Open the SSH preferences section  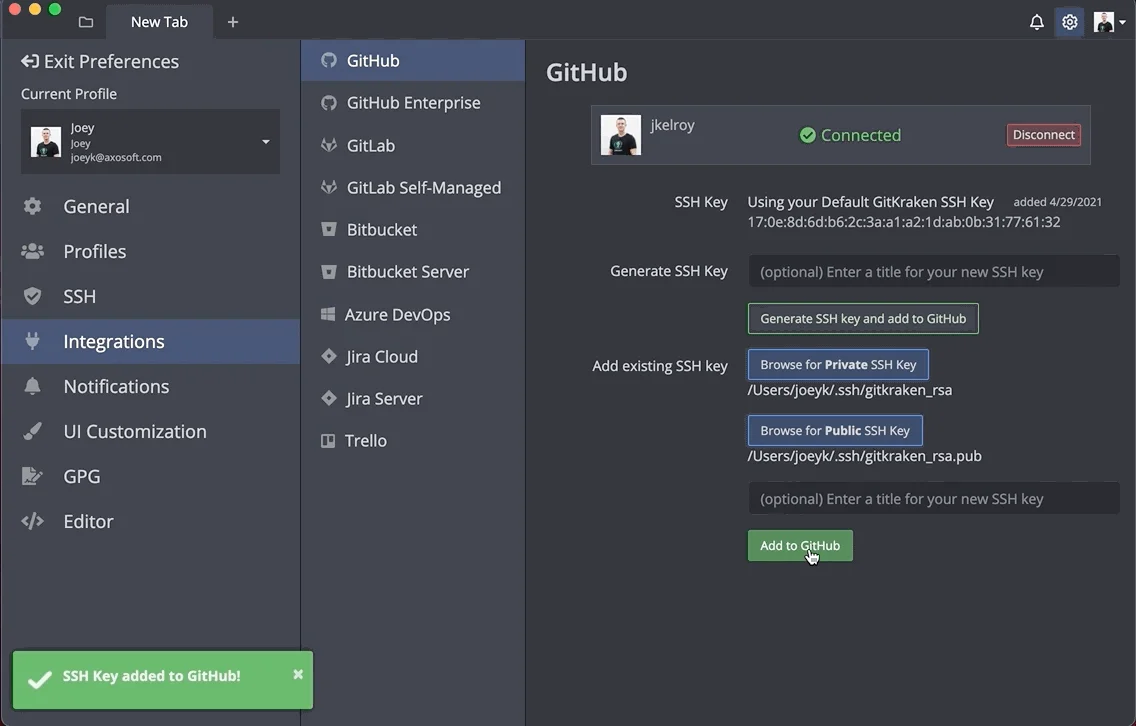pyautogui.click(x=80, y=296)
